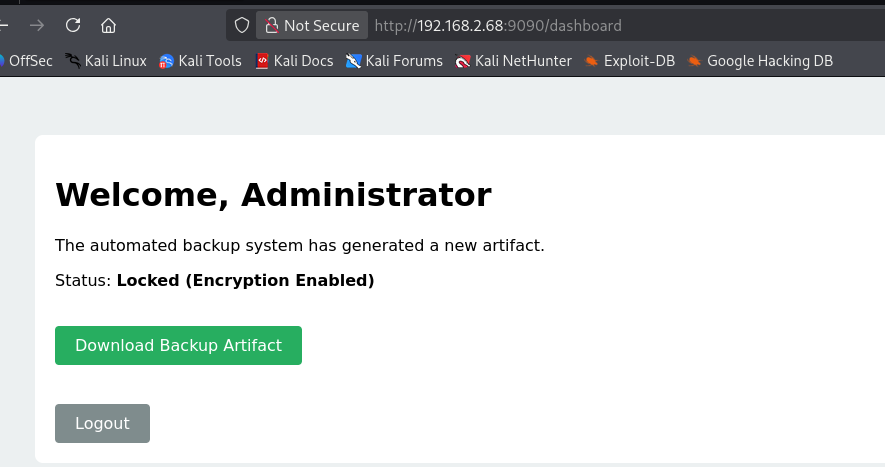This screenshot has width=885, height=467.
Task: Open the Kali NetHunter bookmark
Action: pos(513,61)
